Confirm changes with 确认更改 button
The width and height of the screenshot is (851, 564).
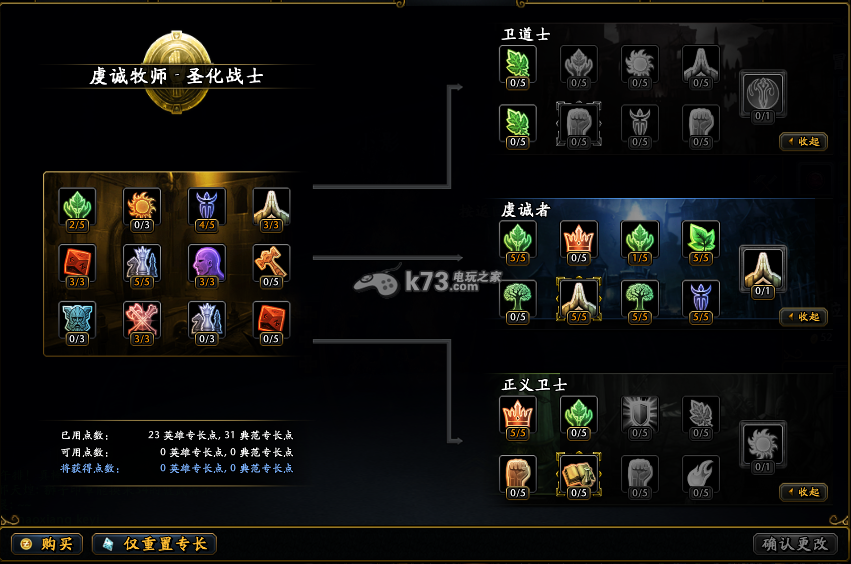(795, 544)
